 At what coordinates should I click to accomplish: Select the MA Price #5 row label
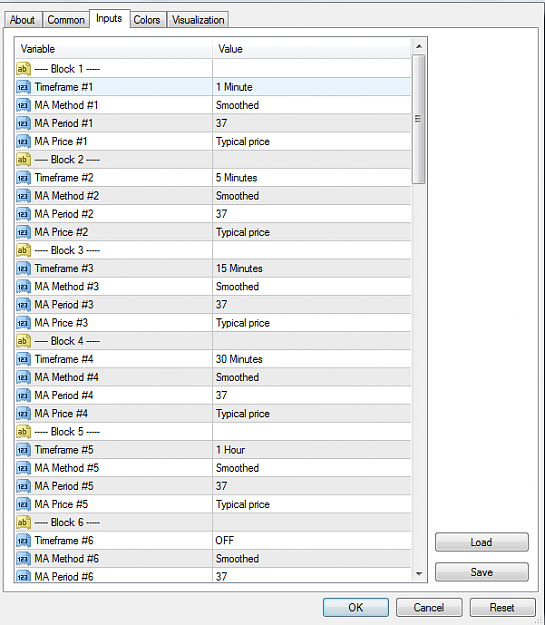pos(61,504)
